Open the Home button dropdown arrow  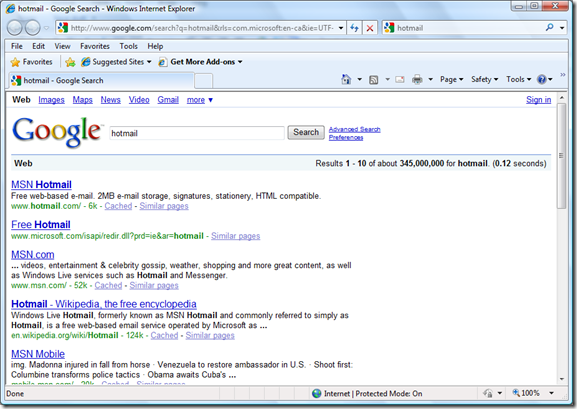(360, 80)
